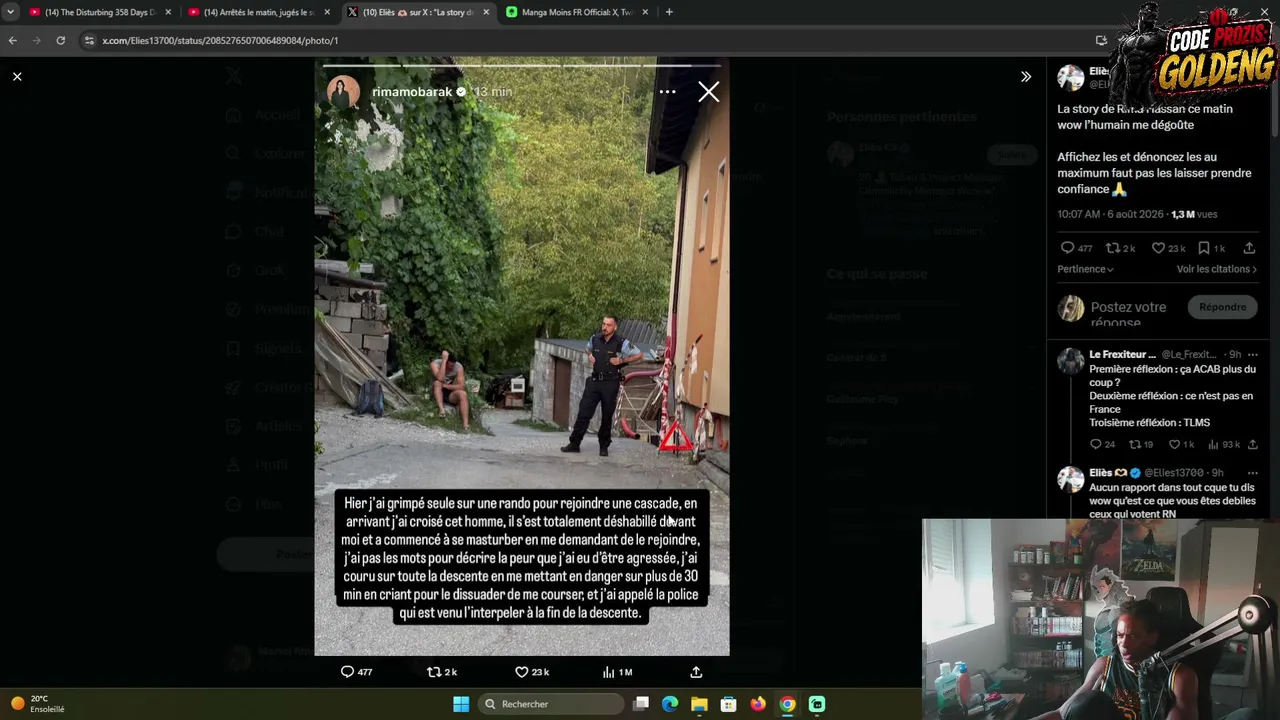This screenshot has height=720, width=1280.
Task: View analytics of Le Frexiteur's comment showing 93k
Action: tap(1214, 444)
